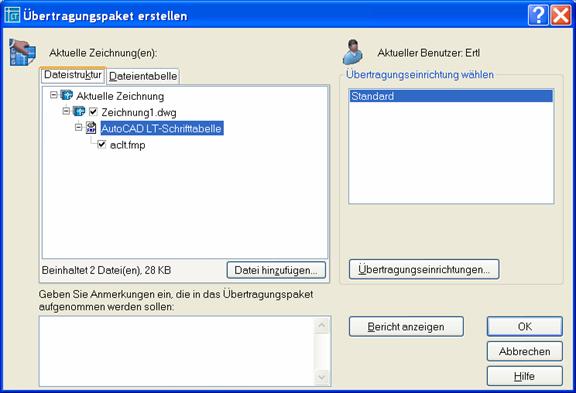Click the current drawings hand icon

[22, 53]
